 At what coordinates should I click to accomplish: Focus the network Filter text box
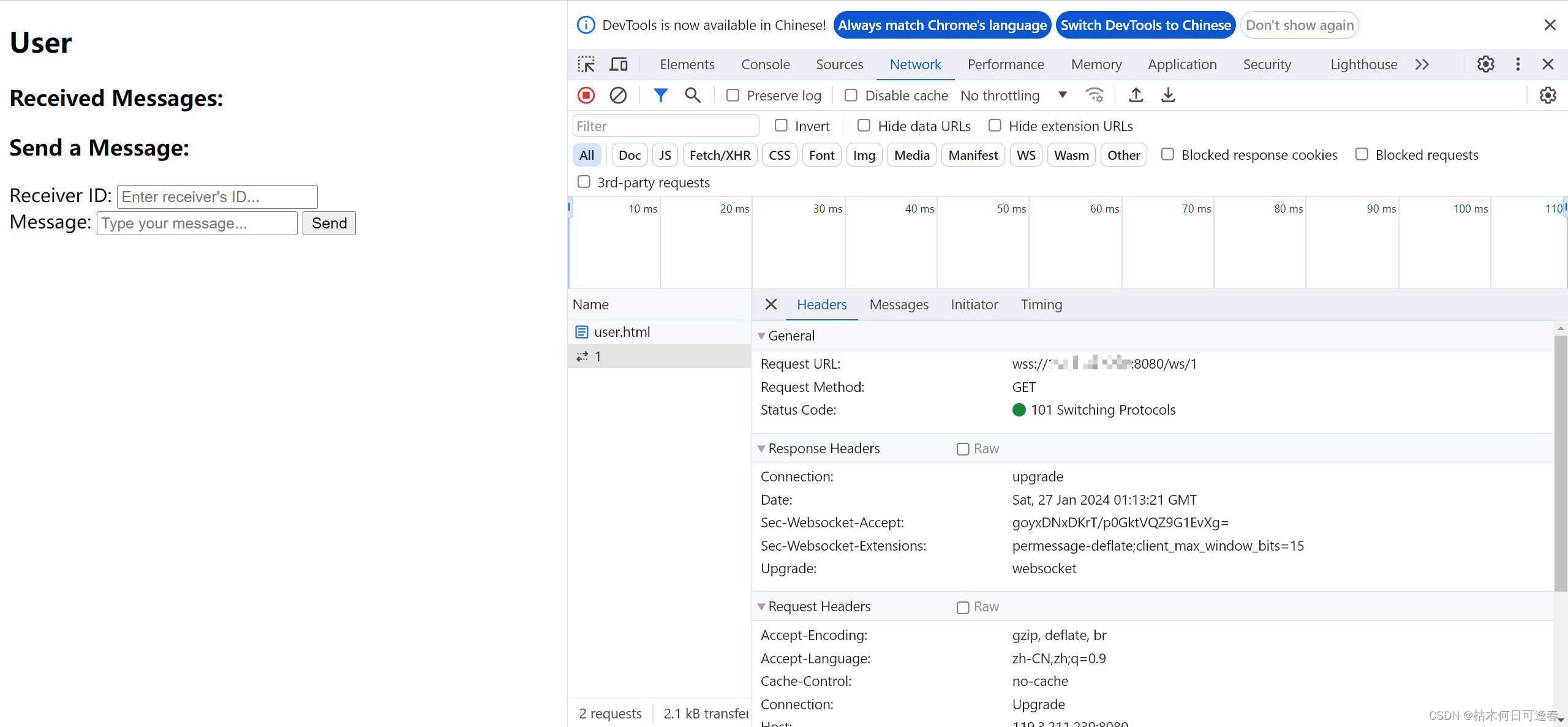click(x=666, y=126)
